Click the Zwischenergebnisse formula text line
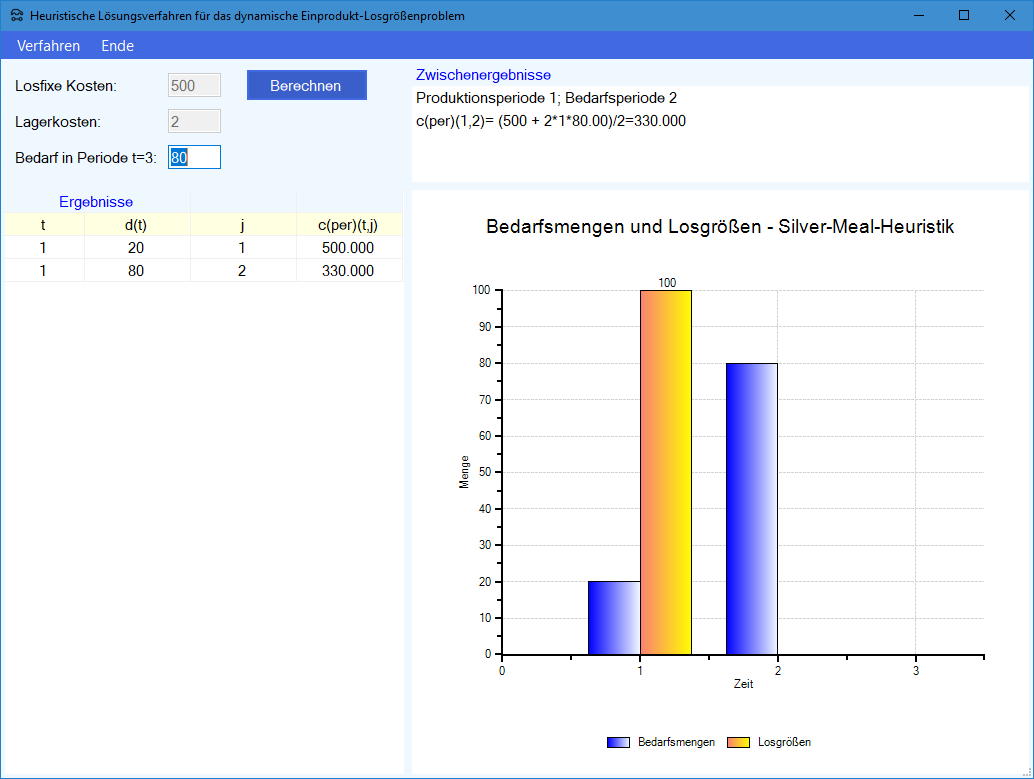This screenshot has height=779, width=1034. coord(551,121)
